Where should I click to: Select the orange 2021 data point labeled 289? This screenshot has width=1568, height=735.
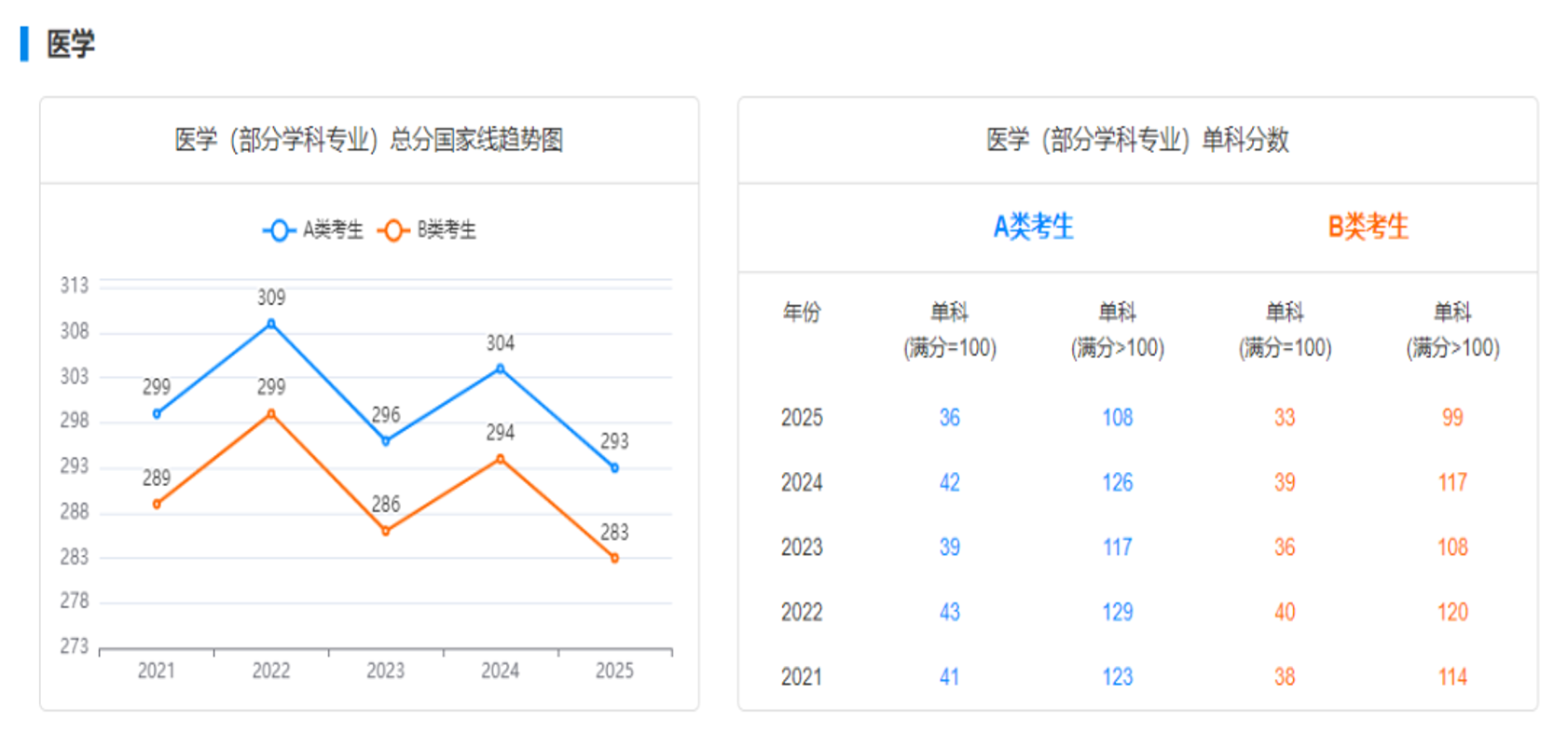157,504
